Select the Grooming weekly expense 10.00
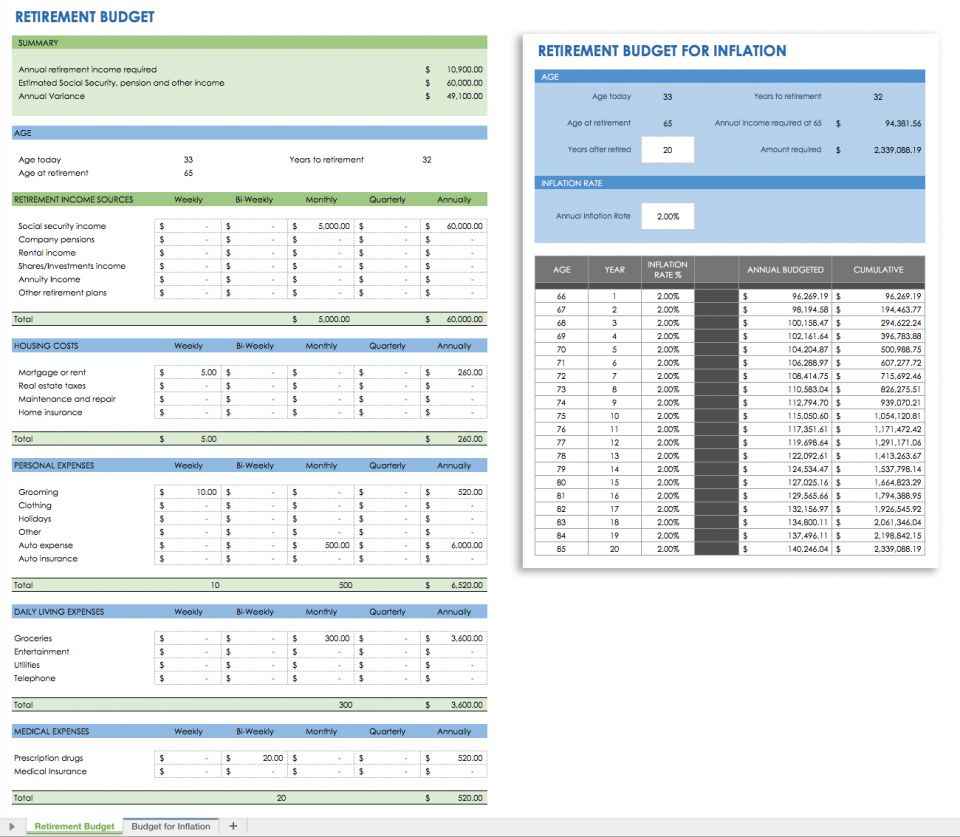This screenshot has height=837, width=960. tap(198, 491)
